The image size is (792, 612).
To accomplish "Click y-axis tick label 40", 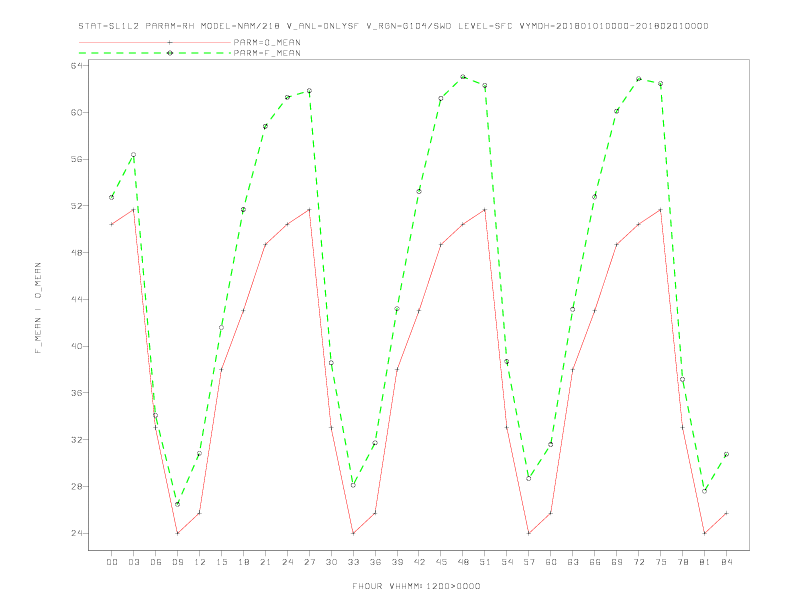I will (x=77, y=346).
